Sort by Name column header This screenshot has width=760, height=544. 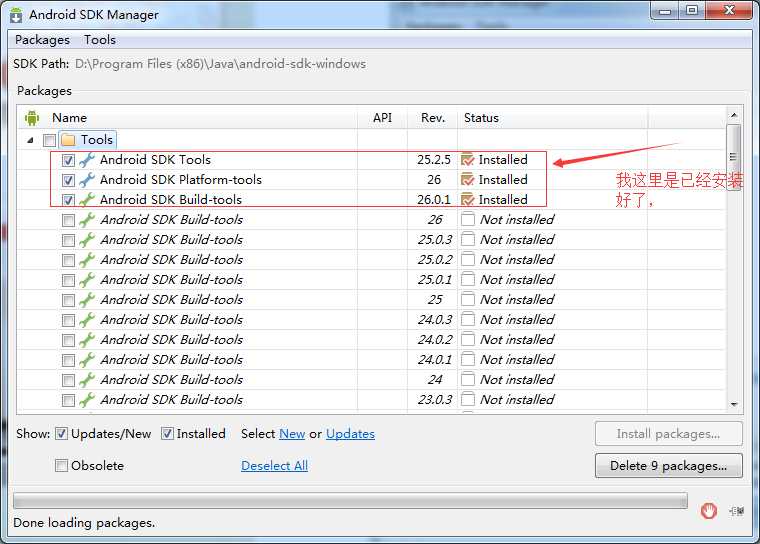click(69, 118)
